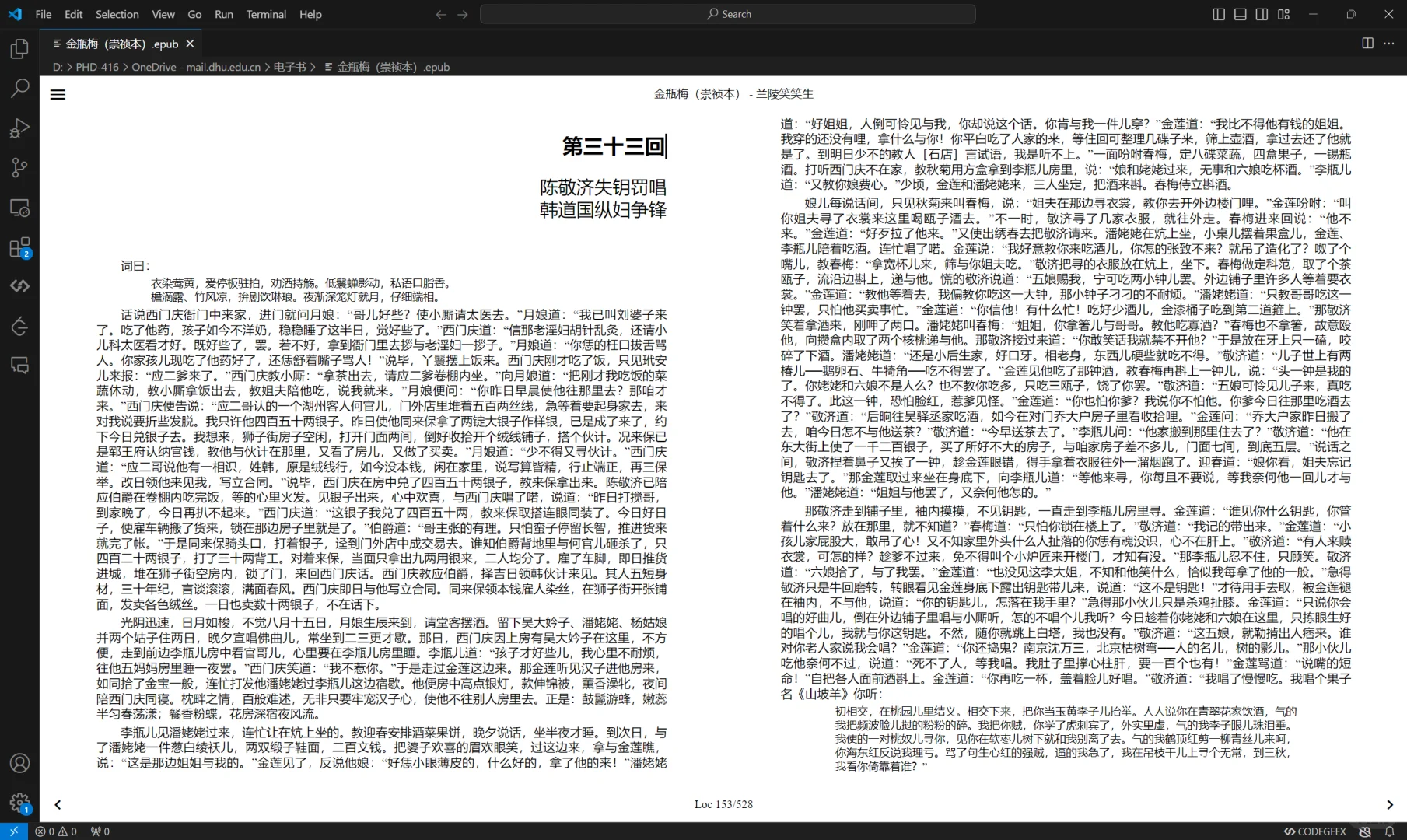Open the Remote Explorer view

pyautogui.click(x=19, y=208)
